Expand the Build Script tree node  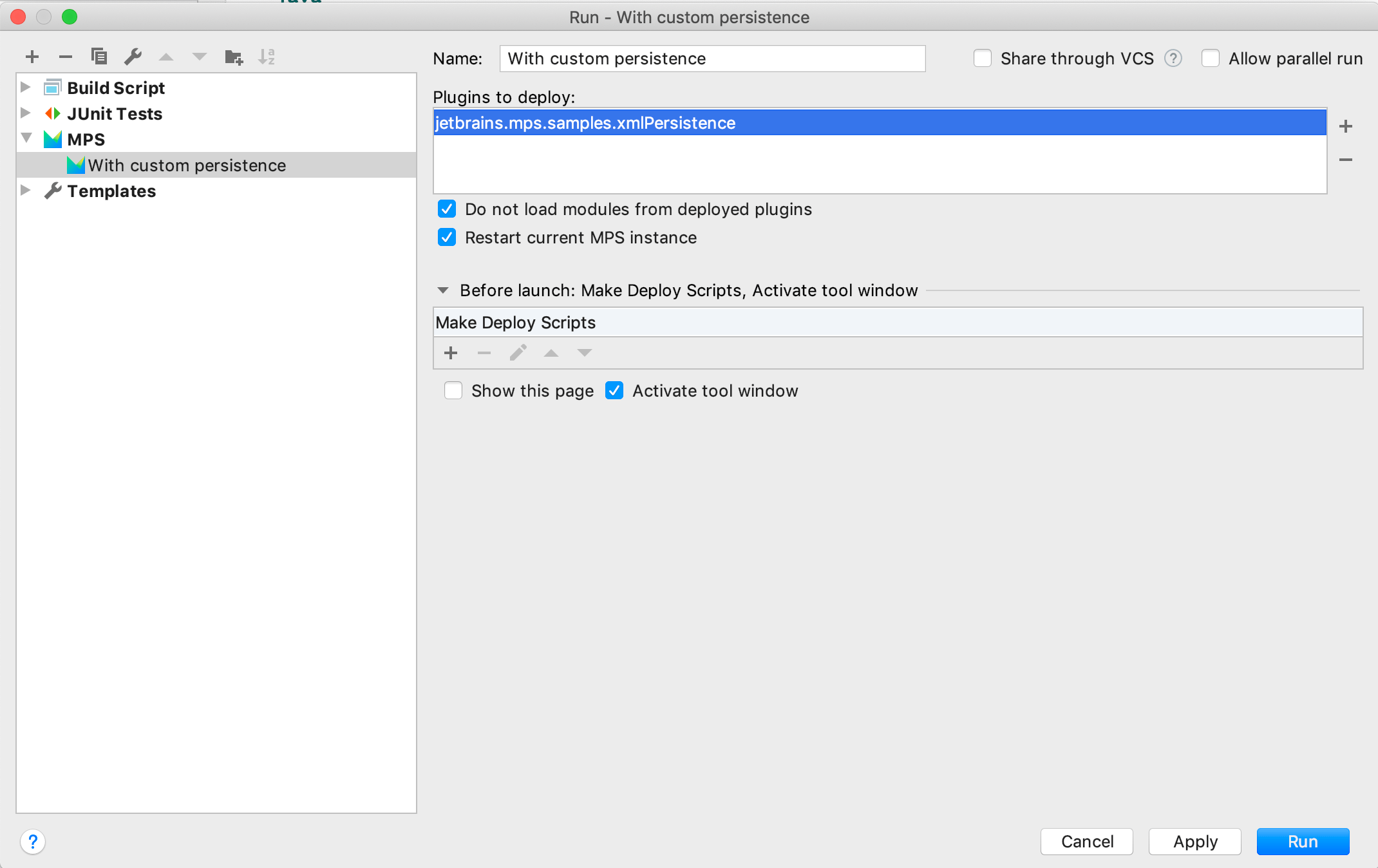click(x=26, y=87)
